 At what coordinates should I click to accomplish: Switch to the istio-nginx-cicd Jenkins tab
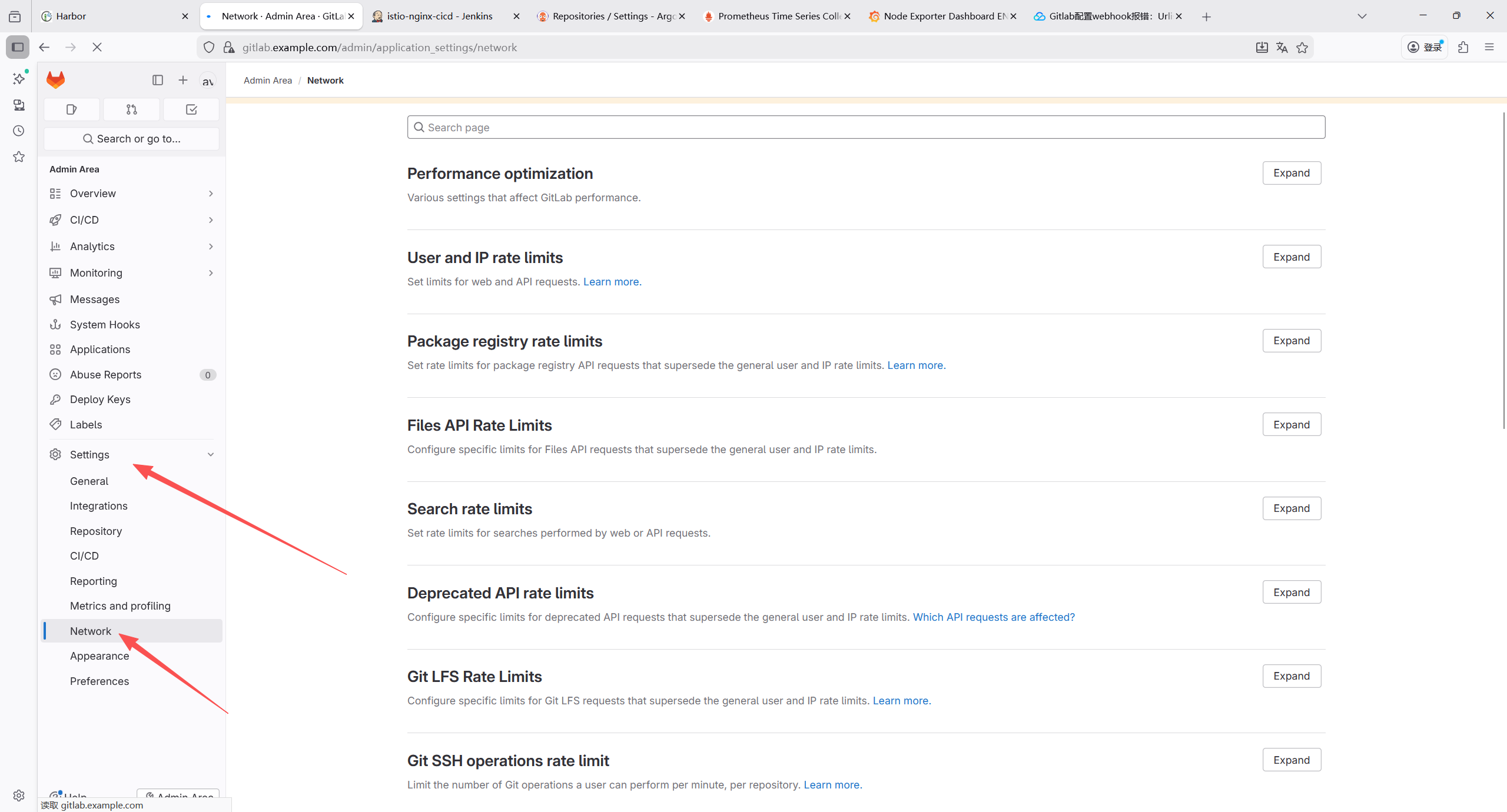pyautogui.click(x=439, y=16)
